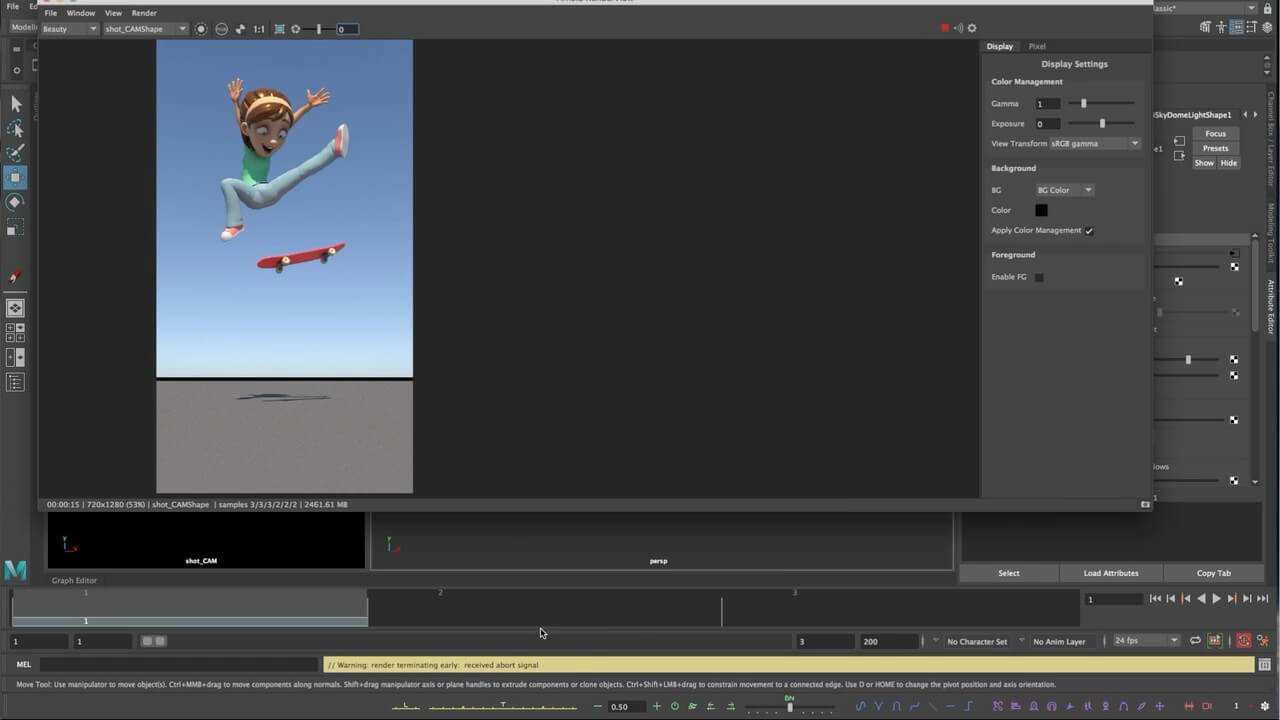This screenshot has height=720, width=1280.
Task: Select the arrow Select tool in toolbox
Action: [x=16, y=104]
